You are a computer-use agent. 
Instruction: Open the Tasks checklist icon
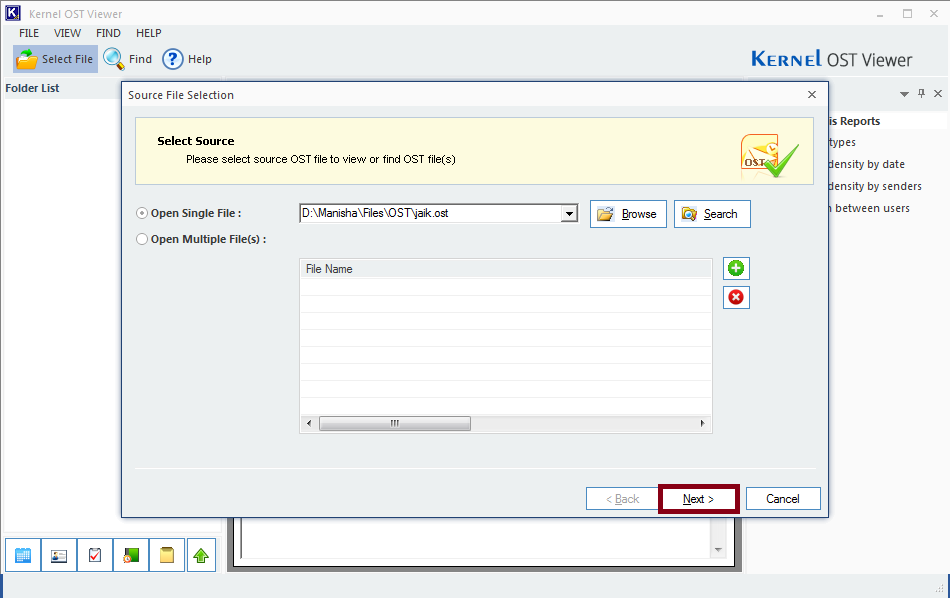95,555
